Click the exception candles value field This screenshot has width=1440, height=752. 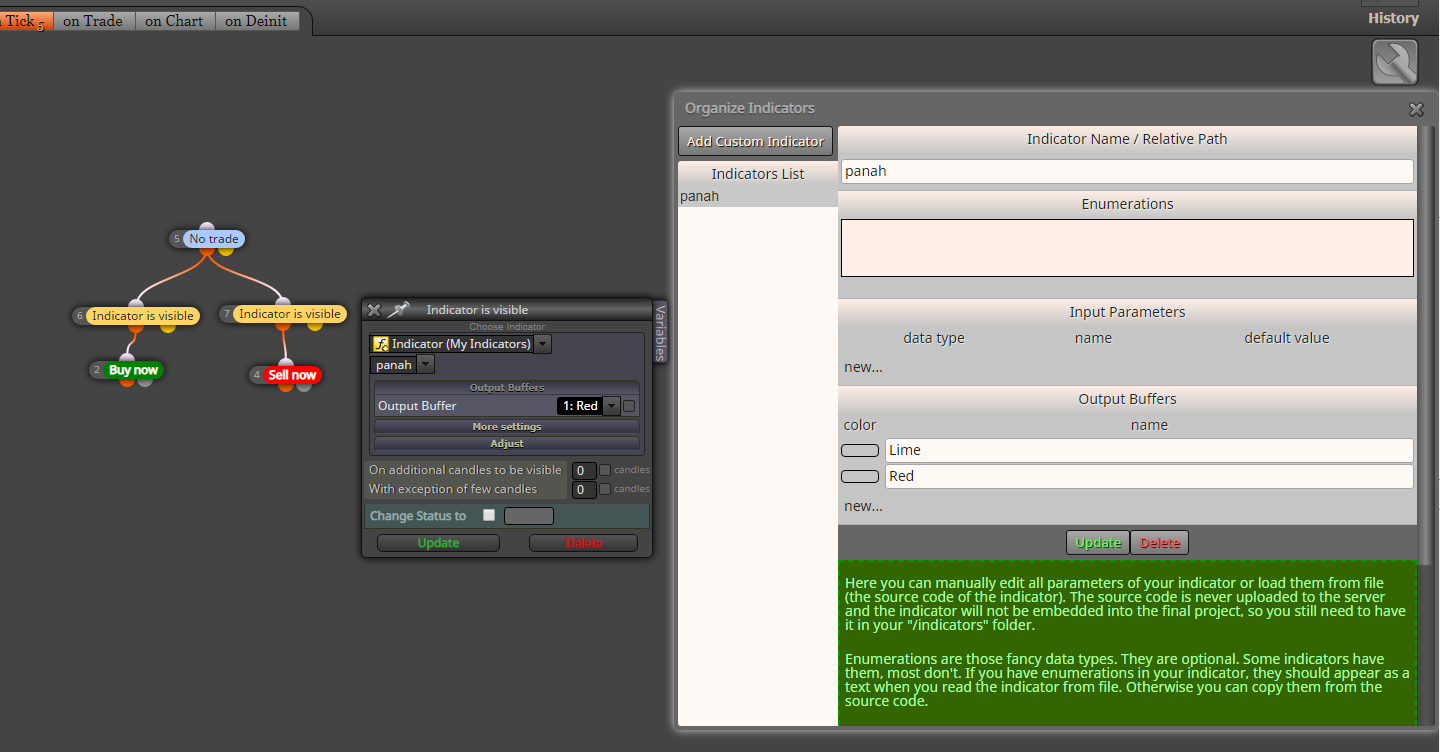click(584, 490)
